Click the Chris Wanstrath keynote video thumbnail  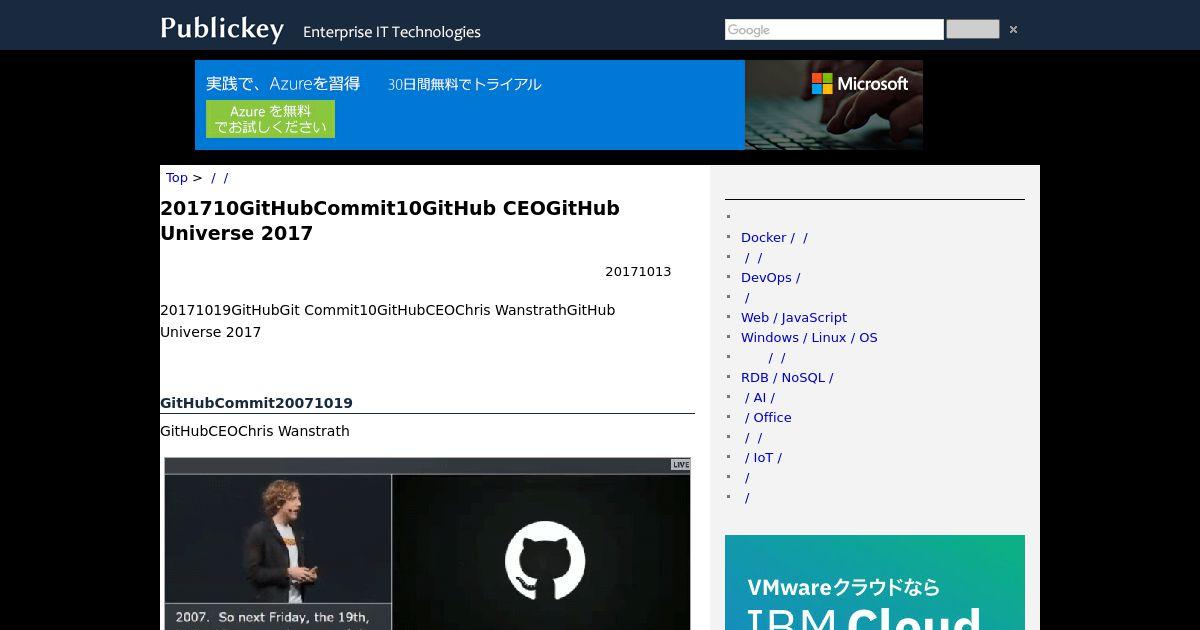point(427,544)
